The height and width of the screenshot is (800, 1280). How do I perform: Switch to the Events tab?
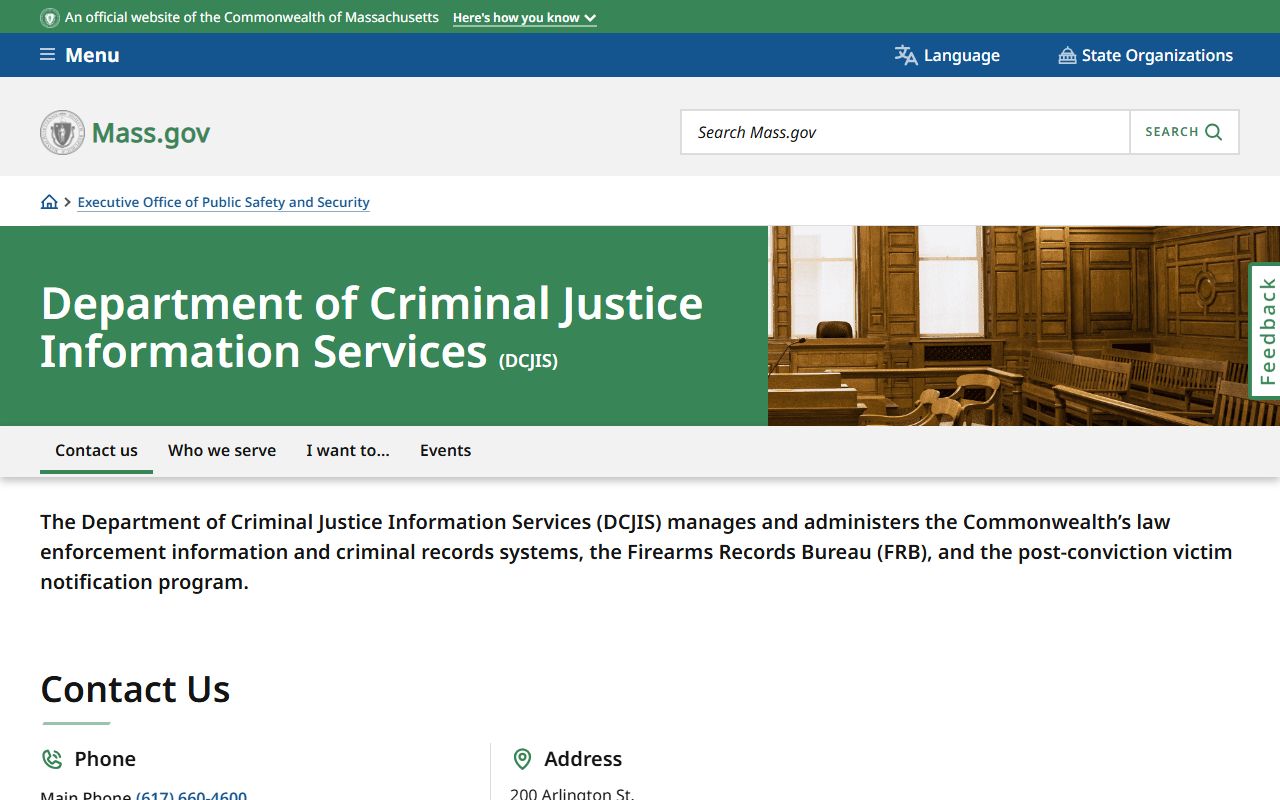[445, 450]
